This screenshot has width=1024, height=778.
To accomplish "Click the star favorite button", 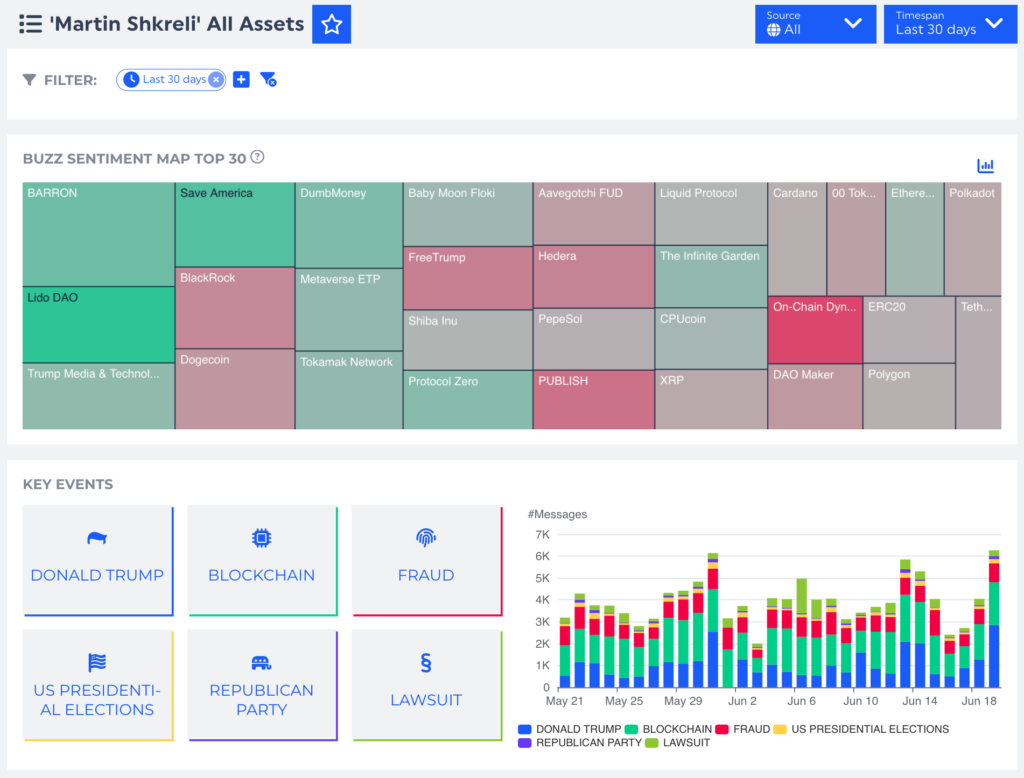I will [x=332, y=24].
